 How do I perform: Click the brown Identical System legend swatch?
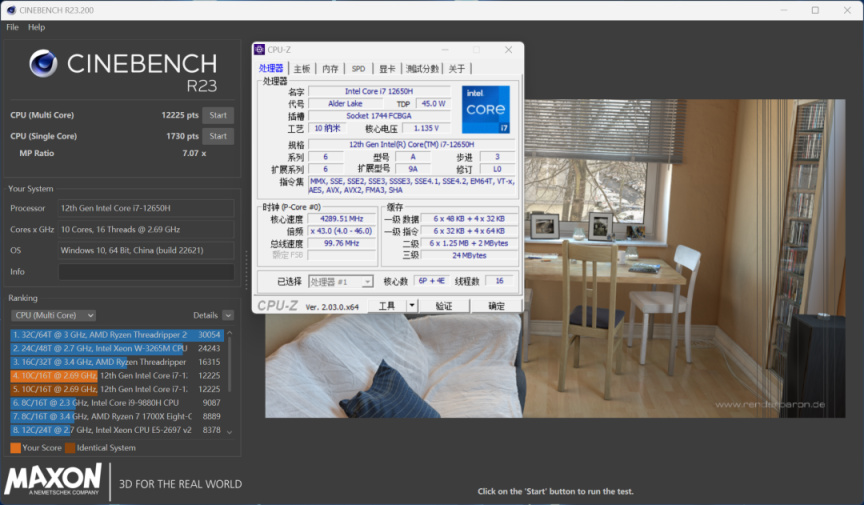(x=70, y=448)
